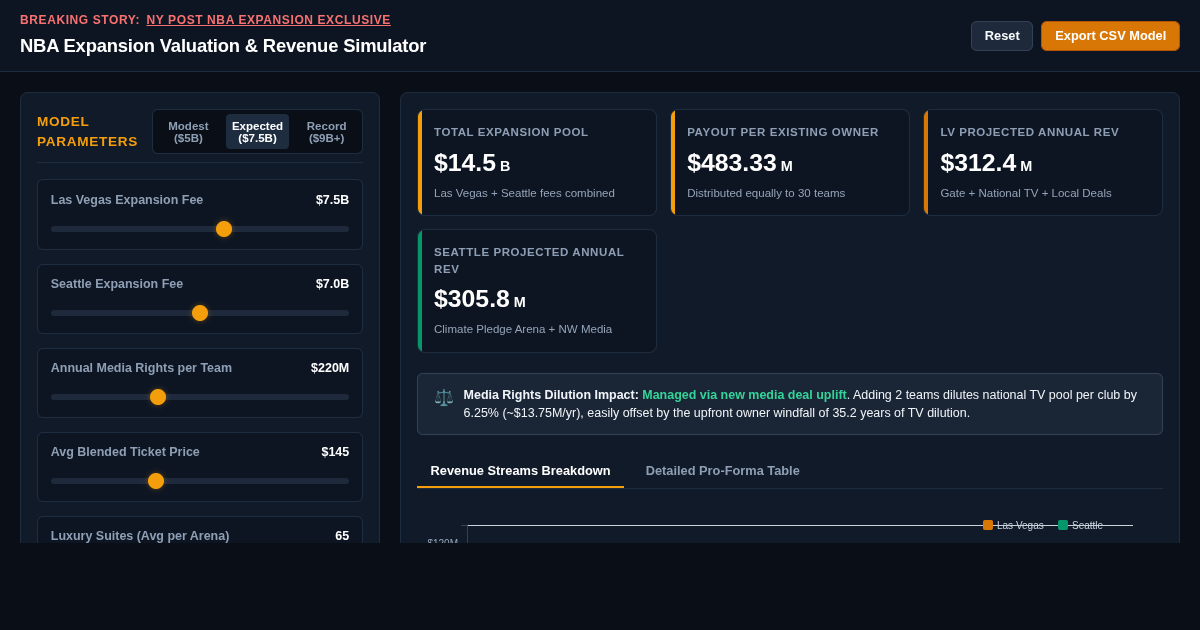Click the $483.33 M payout figure
The height and width of the screenshot is (630, 1200).
pos(740,163)
